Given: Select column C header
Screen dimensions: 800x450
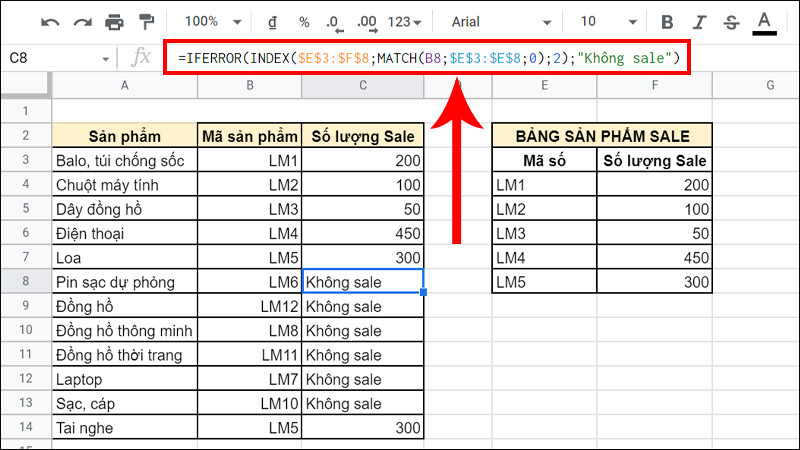Looking at the screenshot, I should 363,85.
